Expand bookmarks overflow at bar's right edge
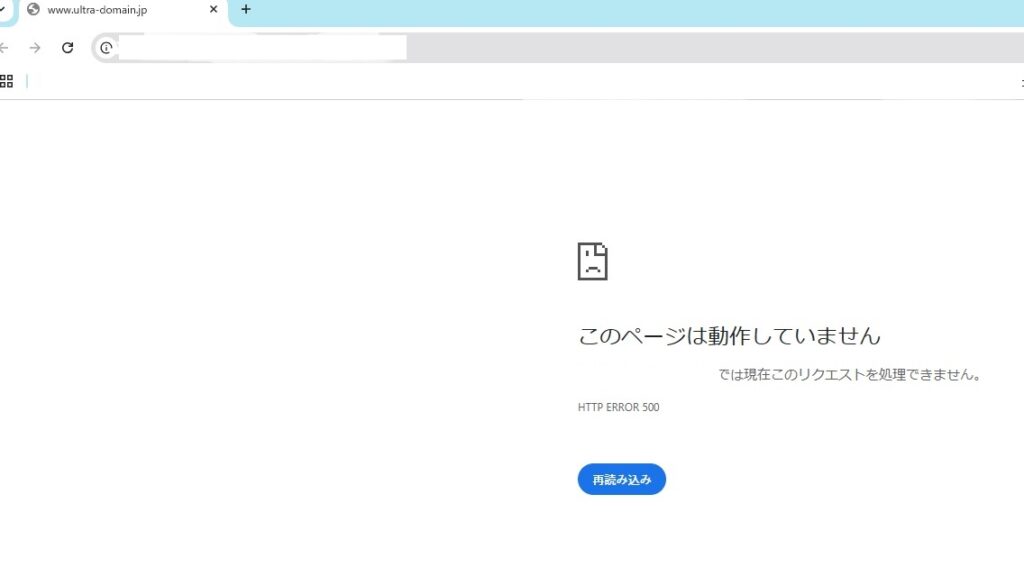The width and height of the screenshot is (1024, 577). coord(1019,81)
